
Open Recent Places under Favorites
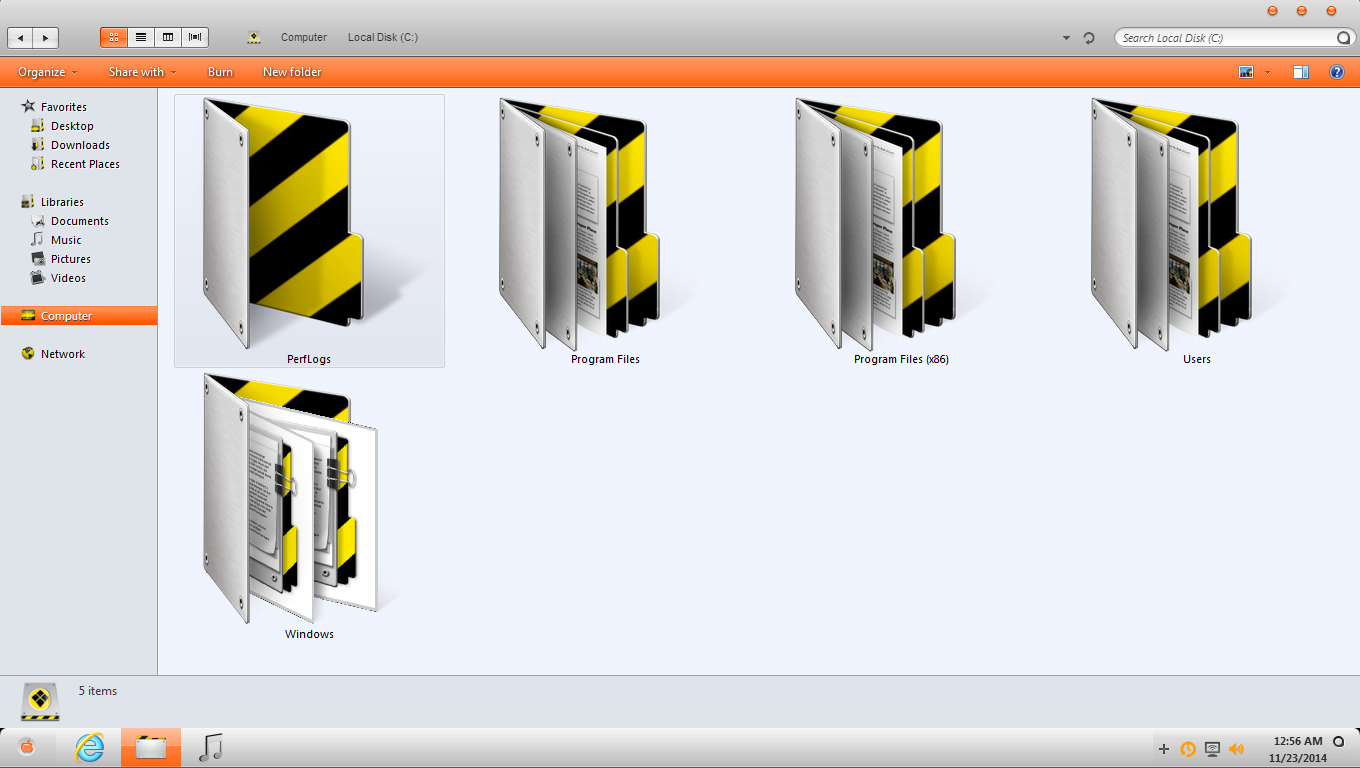pyautogui.click(x=85, y=164)
